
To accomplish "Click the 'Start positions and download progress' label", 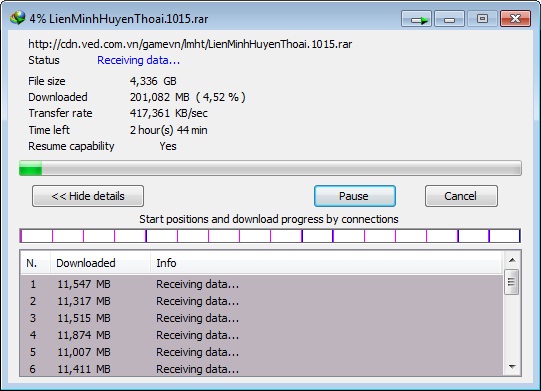I will [269, 219].
